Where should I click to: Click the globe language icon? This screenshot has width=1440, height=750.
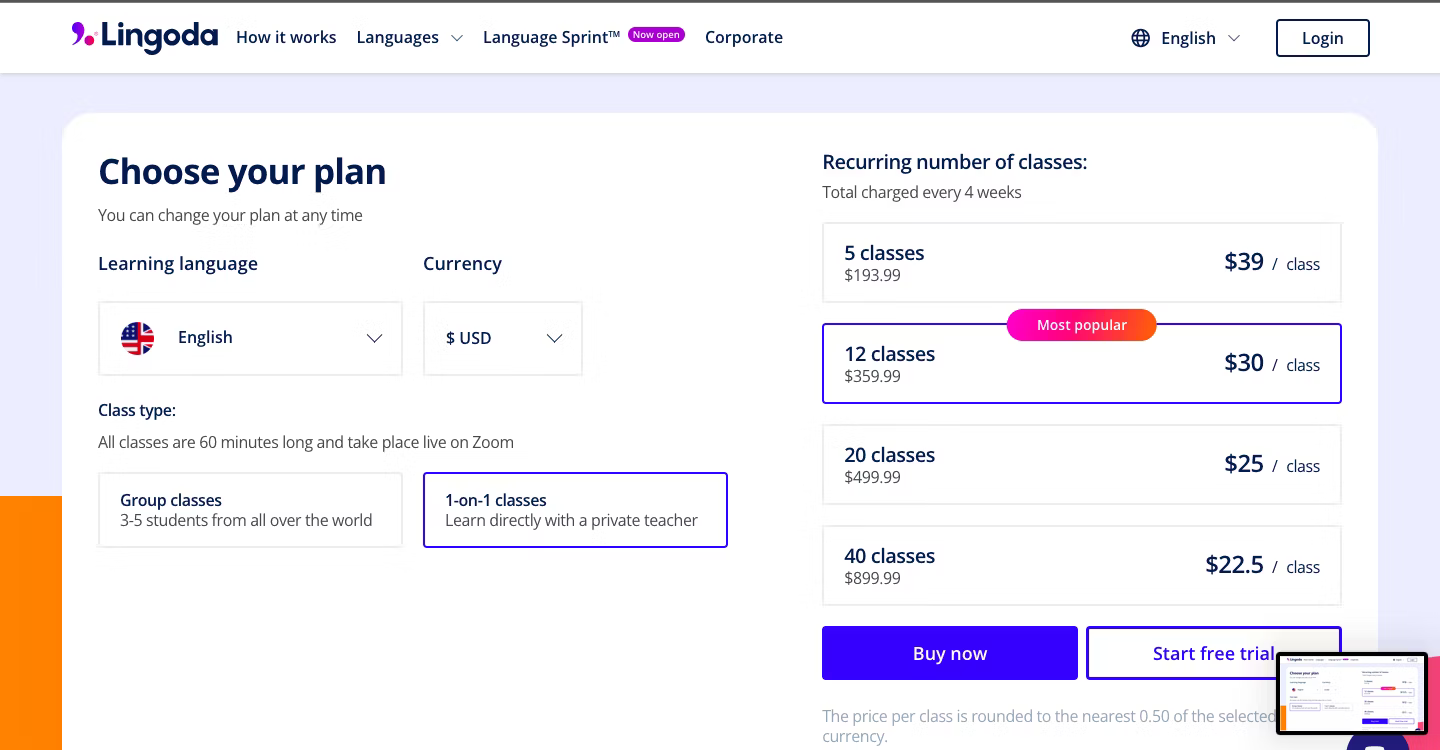pyautogui.click(x=1140, y=38)
